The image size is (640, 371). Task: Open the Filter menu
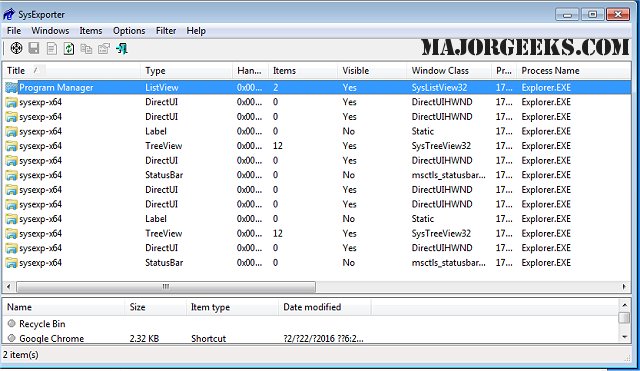[166, 31]
